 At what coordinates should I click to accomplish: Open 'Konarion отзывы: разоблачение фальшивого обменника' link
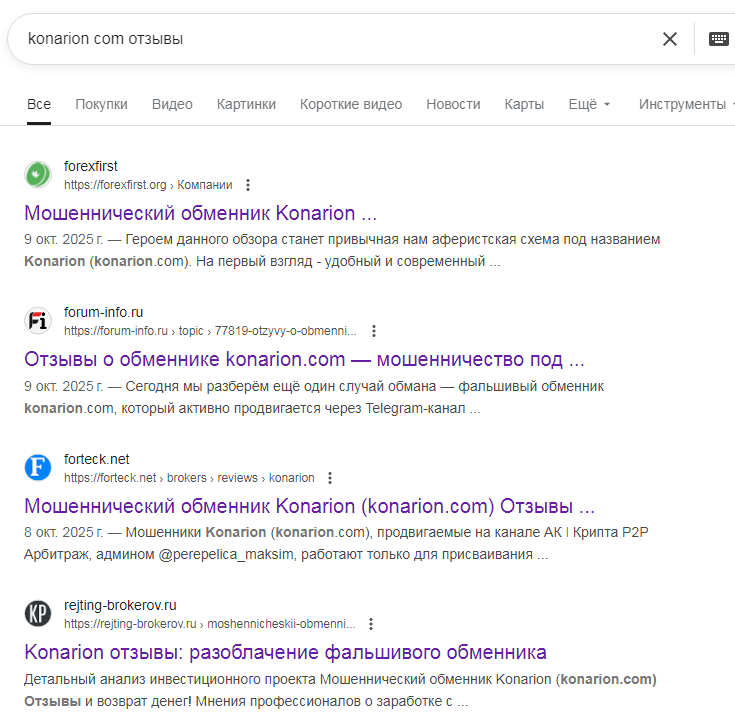tap(285, 652)
